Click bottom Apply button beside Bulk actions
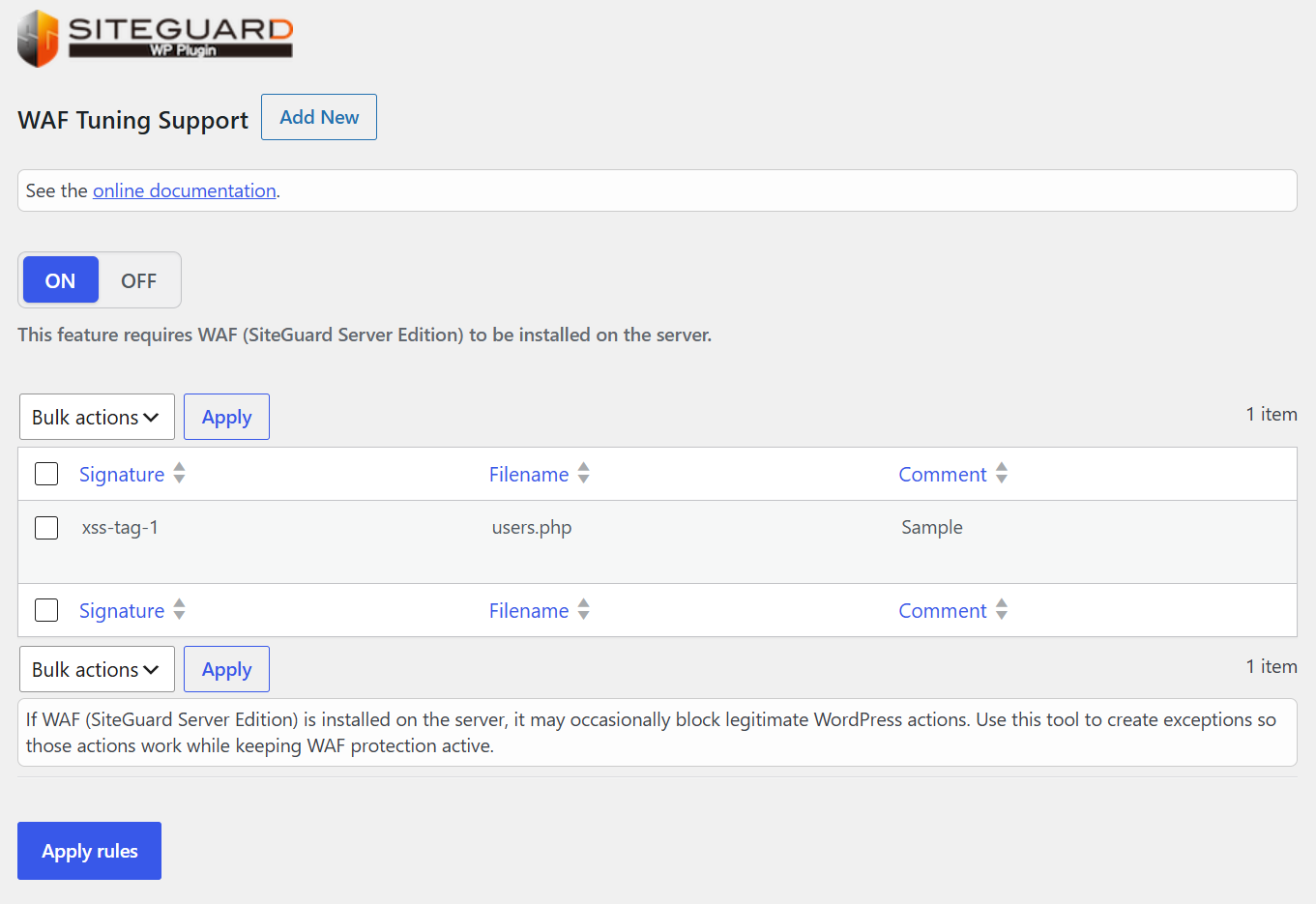 tap(226, 669)
